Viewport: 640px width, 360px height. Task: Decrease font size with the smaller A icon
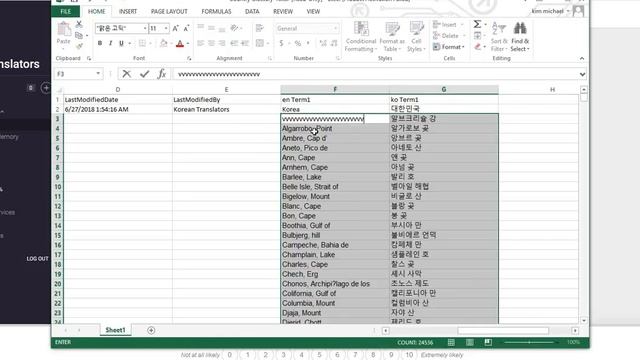point(186,28)
